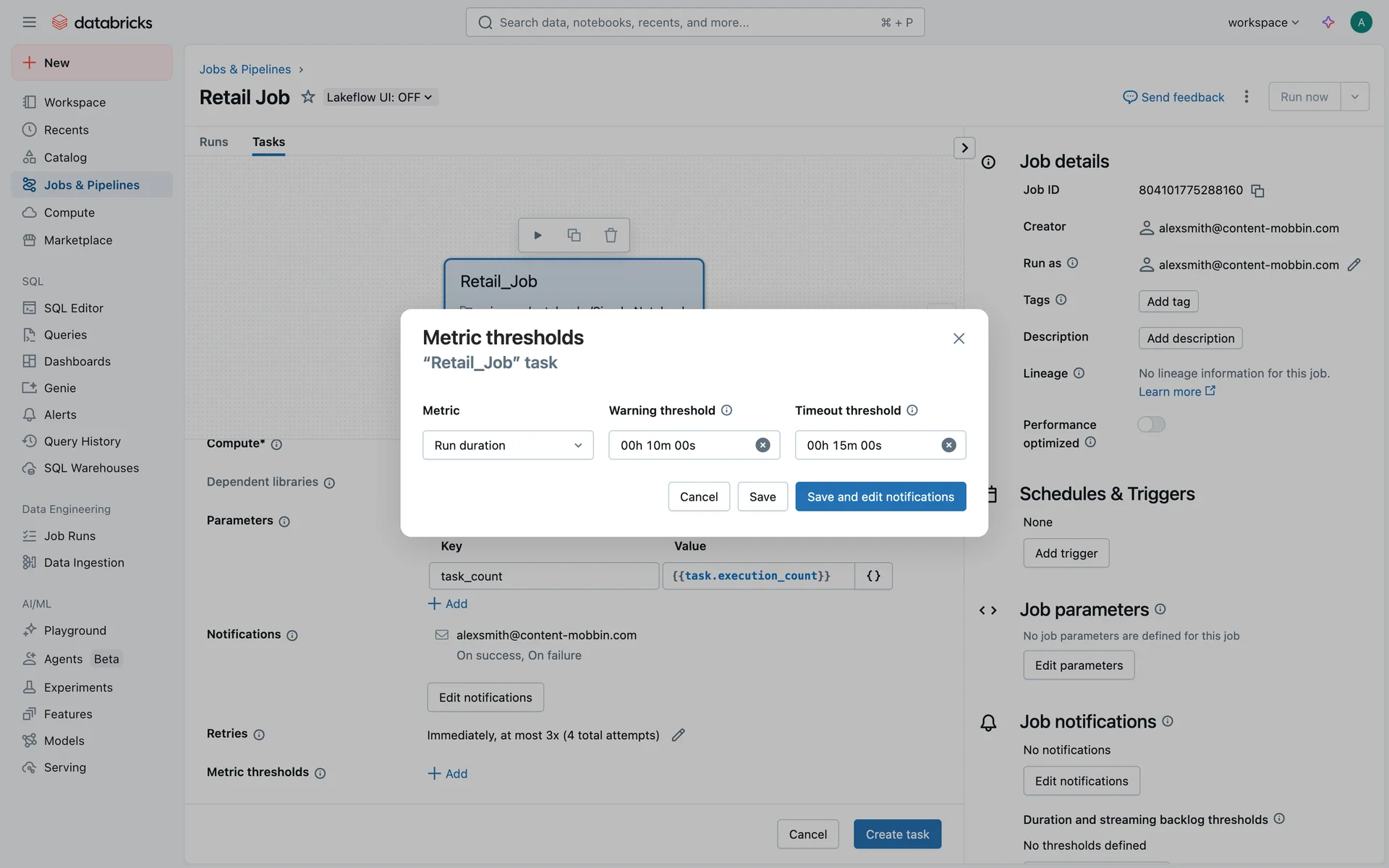Collapse the job details side panel

(x=964, y=148)
